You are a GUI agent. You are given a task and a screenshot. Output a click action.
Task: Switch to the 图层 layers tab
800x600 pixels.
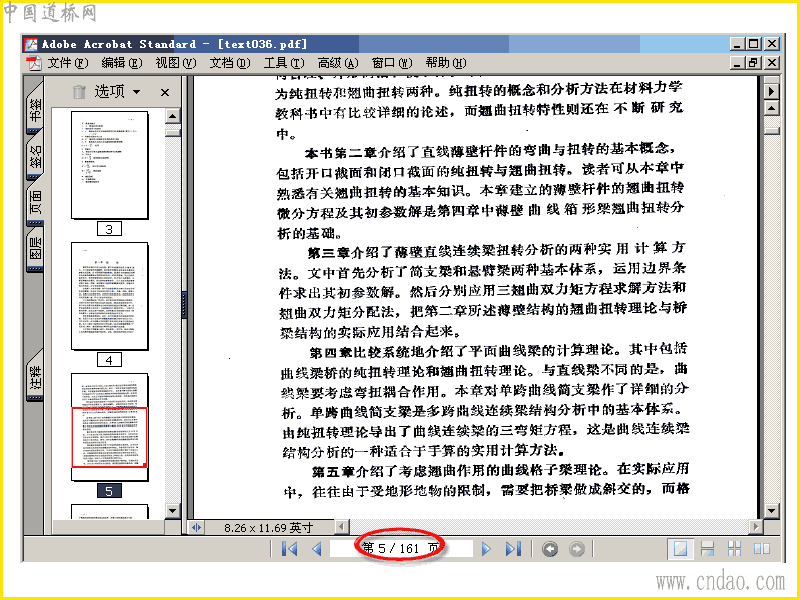[35, 249]
